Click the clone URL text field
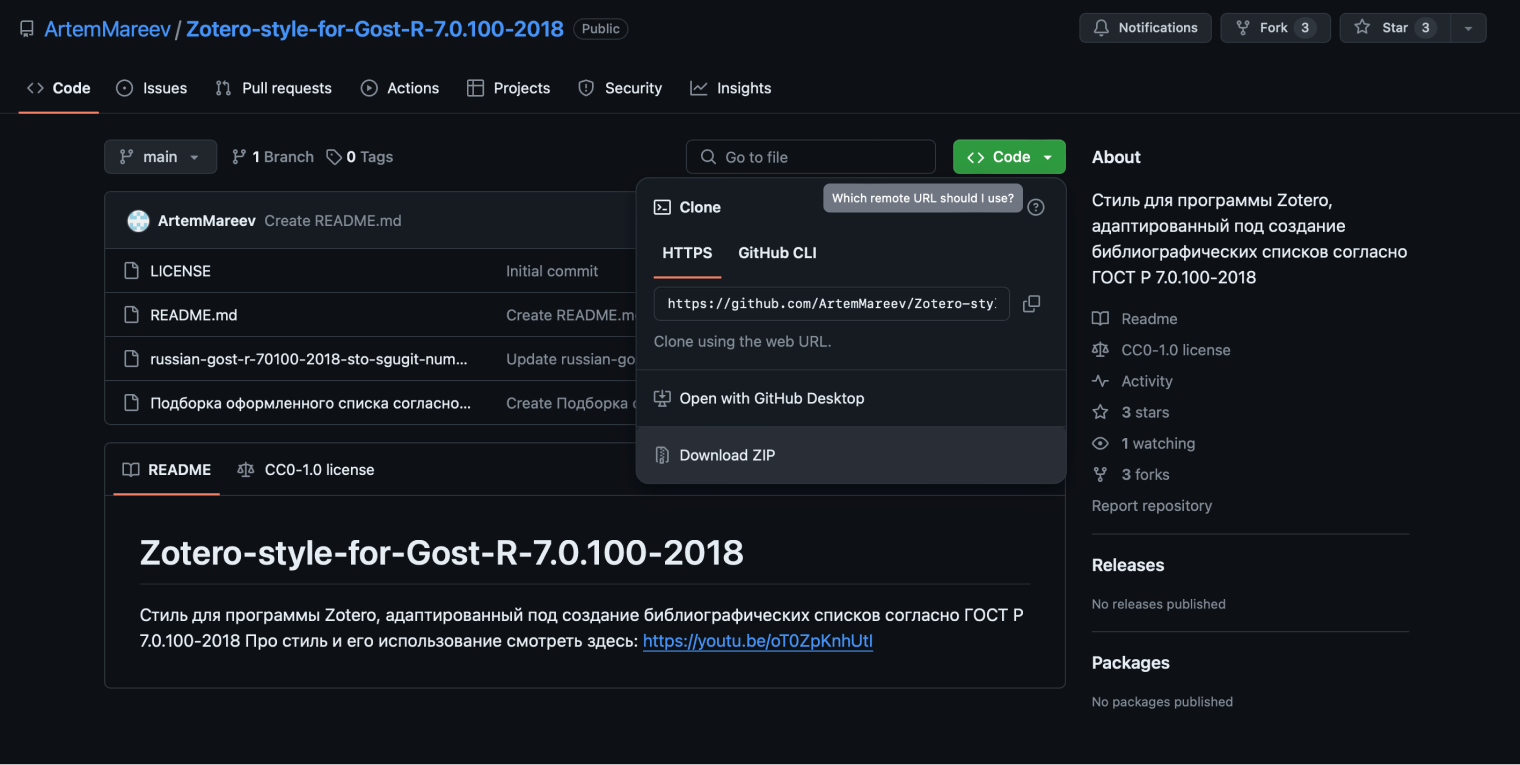This screenshot has height=765, width=1520. coord(832,304)
